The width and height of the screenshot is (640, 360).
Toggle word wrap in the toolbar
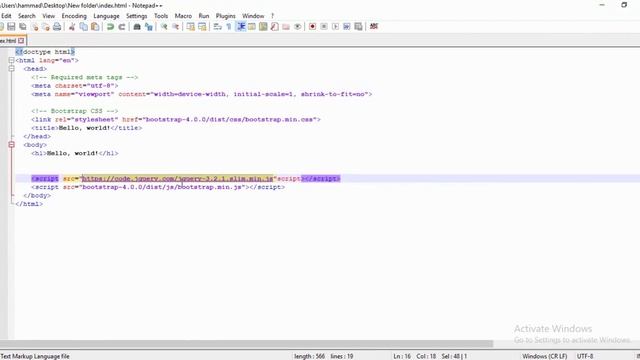[217, 27]
